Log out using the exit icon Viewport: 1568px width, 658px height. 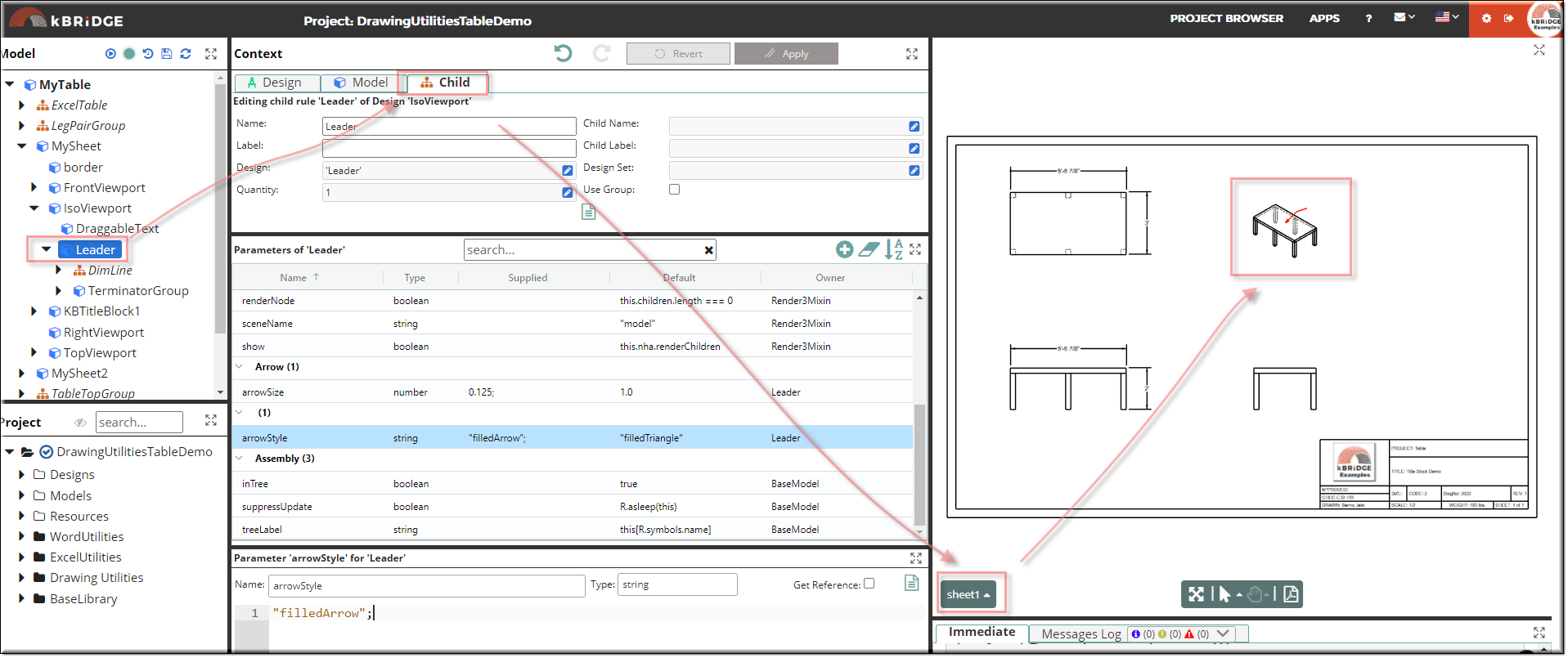click(x=1508, y=18)
